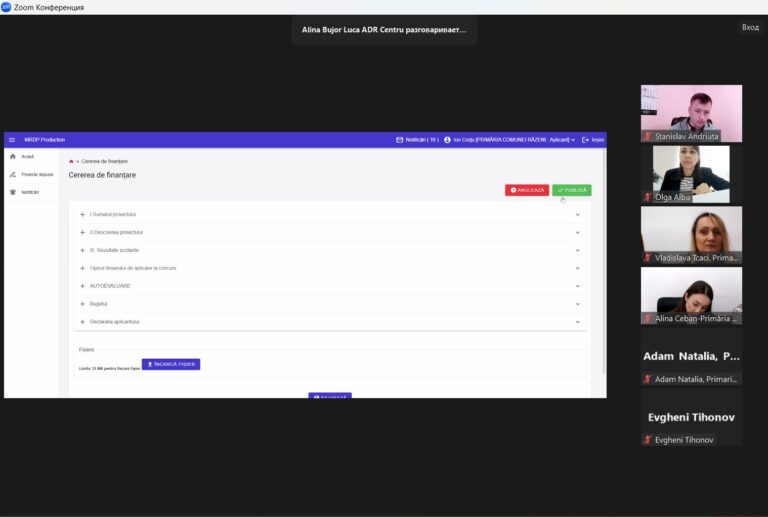Open the Notificări envelope icon in header
768x517 pixels.
click(400, 140)
